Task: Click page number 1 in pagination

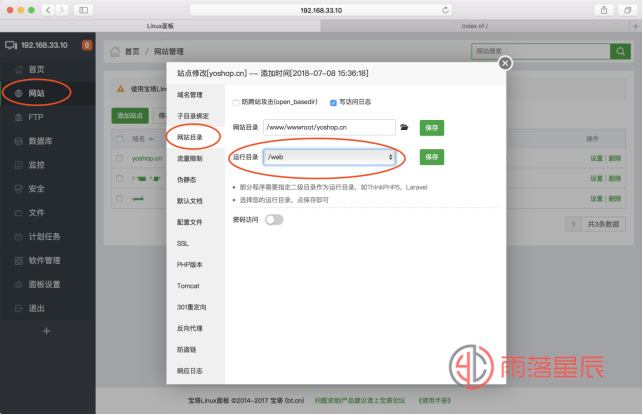Action: (x=573, y=224)
